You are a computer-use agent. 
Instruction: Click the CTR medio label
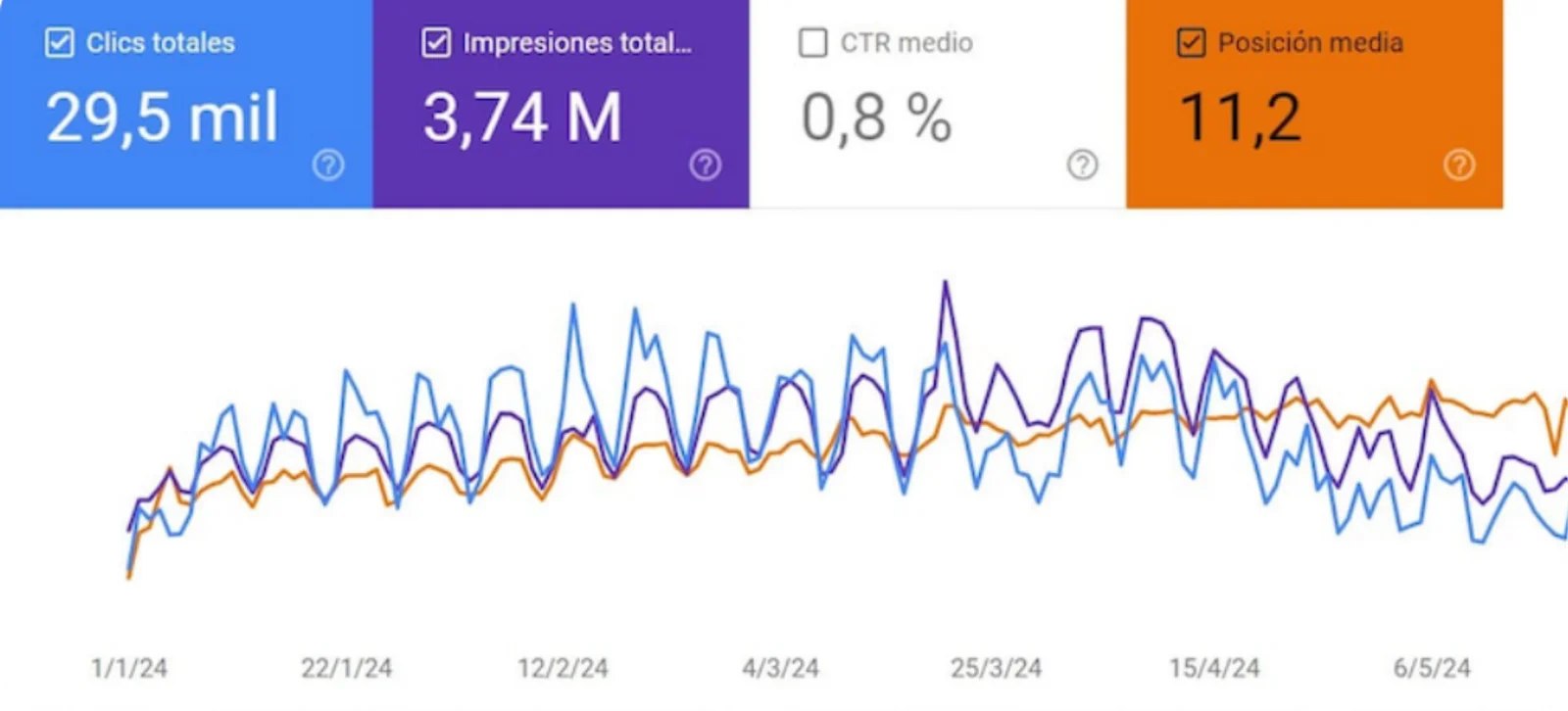[x=906, y=43]
